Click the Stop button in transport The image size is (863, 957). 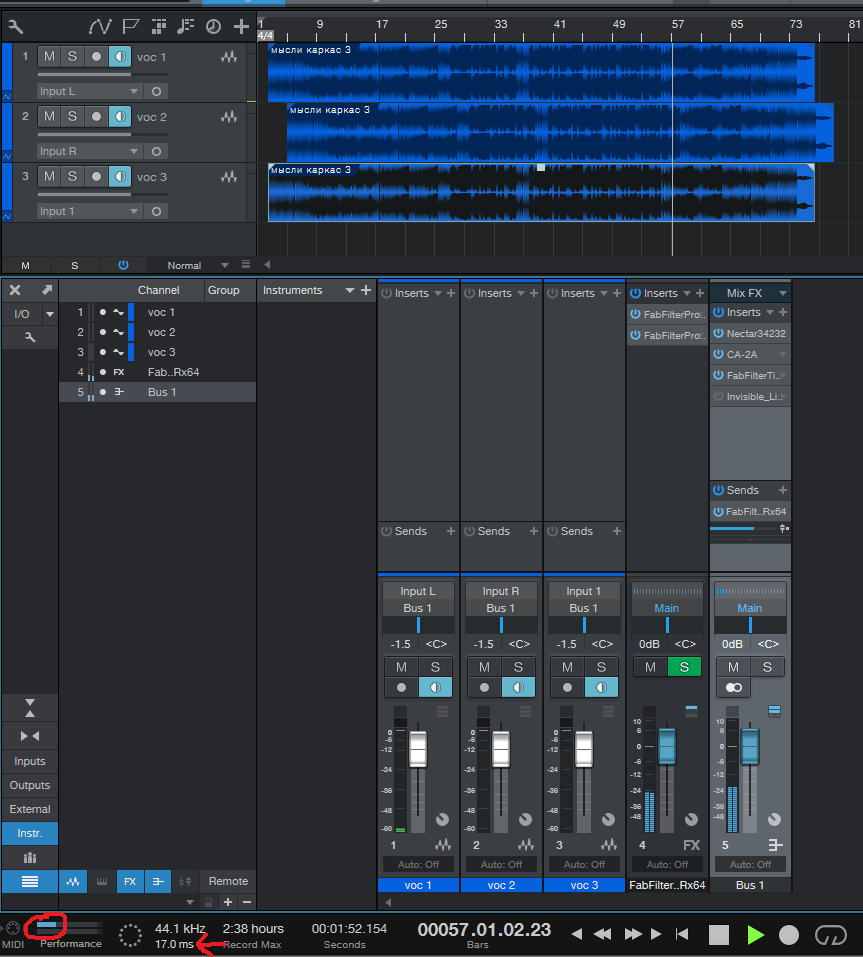719,935
